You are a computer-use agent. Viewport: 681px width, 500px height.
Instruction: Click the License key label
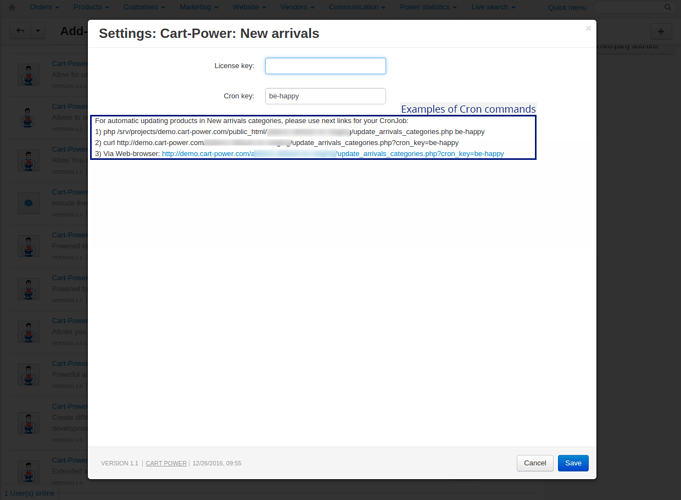(234, 66)
